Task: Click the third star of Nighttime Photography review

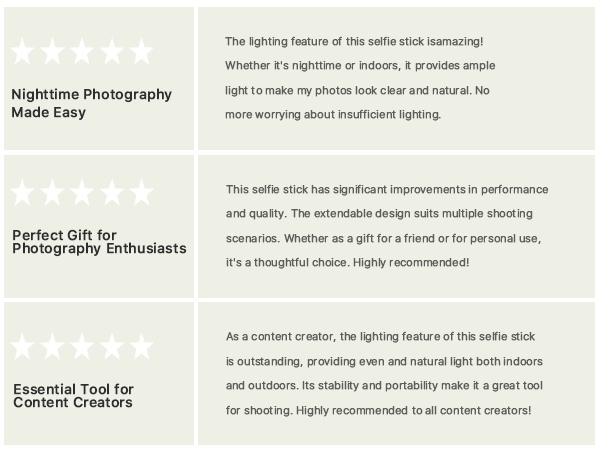Action: coord(83,52)
